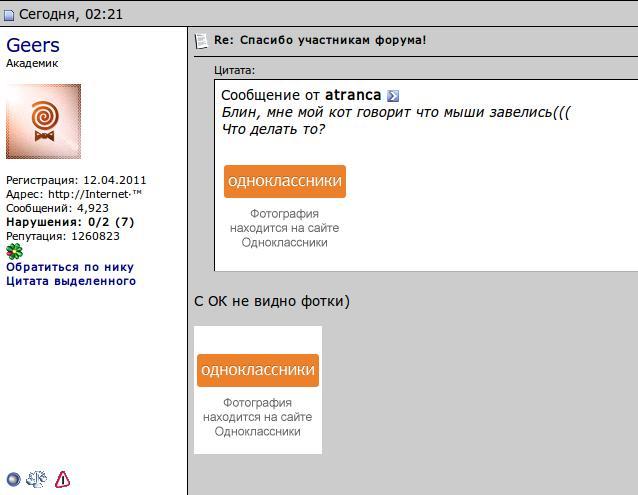Report post with the red warning triangle
This screenshot has width=638, height=495.
point(62,479)
